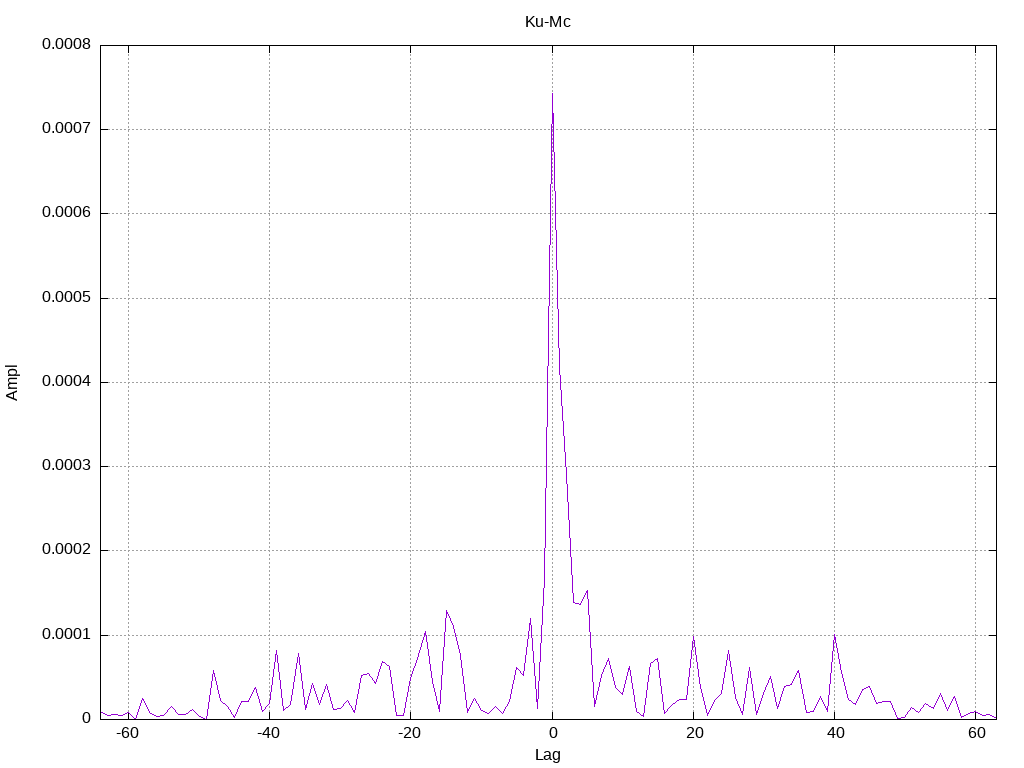Click the Lag x-axis label
The image size is (1024, 768).
(x=547, y=755)
